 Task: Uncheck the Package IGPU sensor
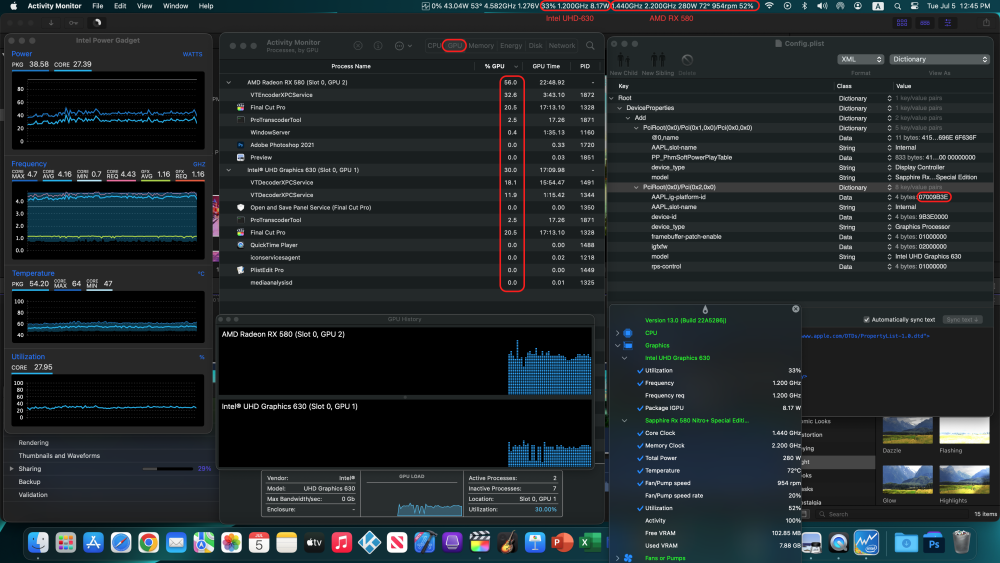(x=640, y=408)
